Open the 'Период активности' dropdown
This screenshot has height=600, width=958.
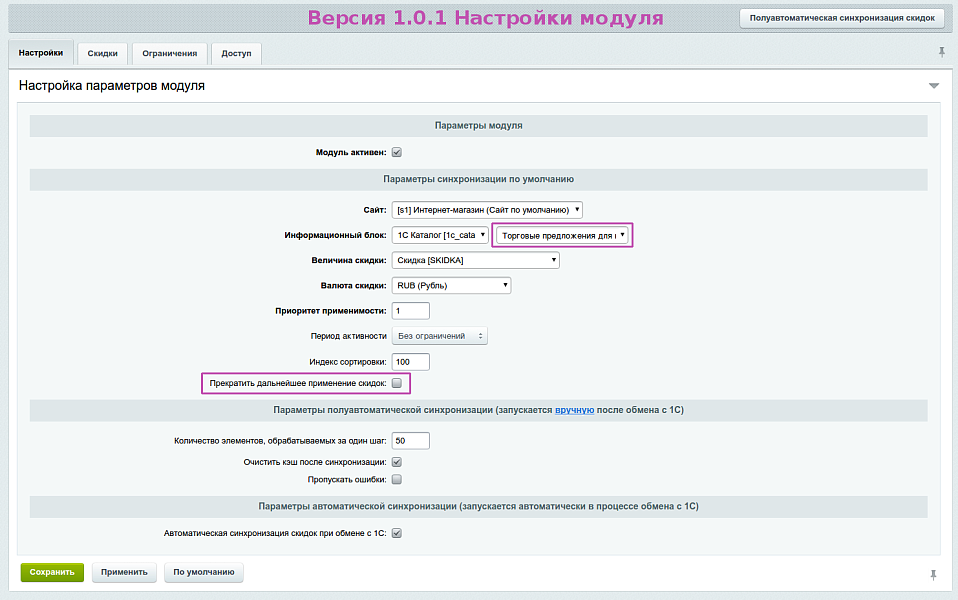coord(440,336)
